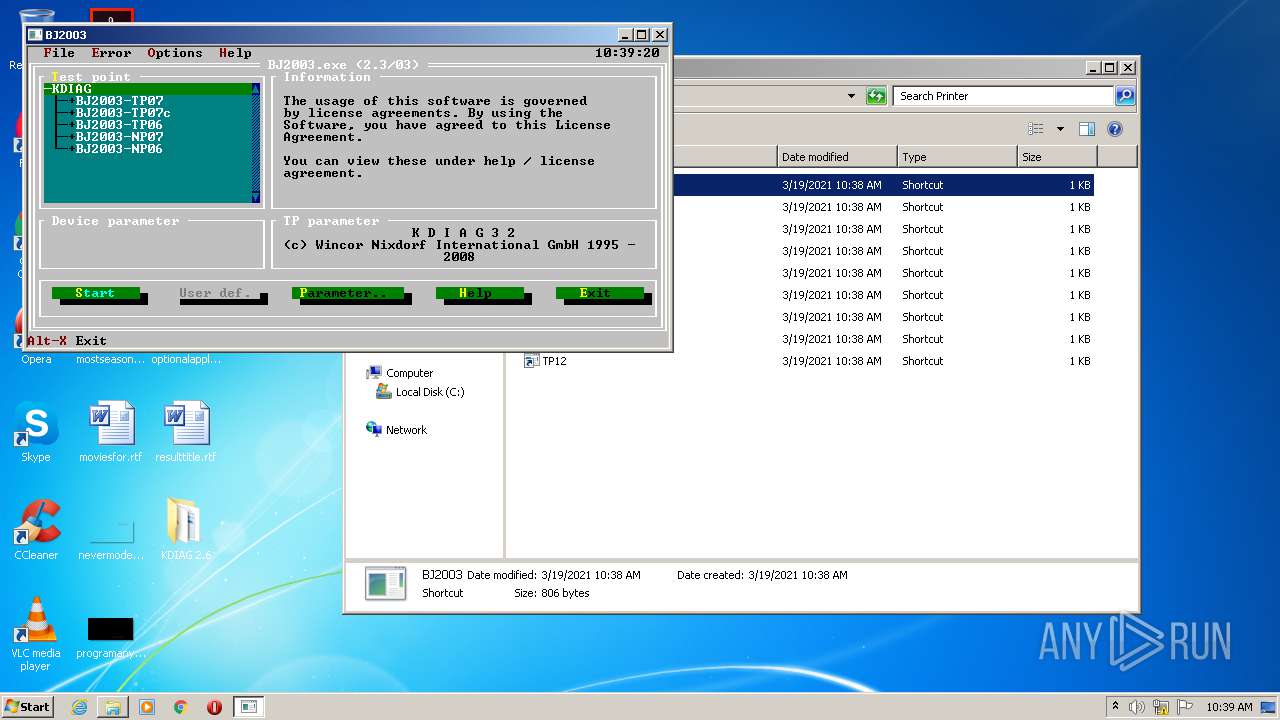1280x720 pixels.
Task: Open the File menu in BJ2003
Action: point(59,53)
